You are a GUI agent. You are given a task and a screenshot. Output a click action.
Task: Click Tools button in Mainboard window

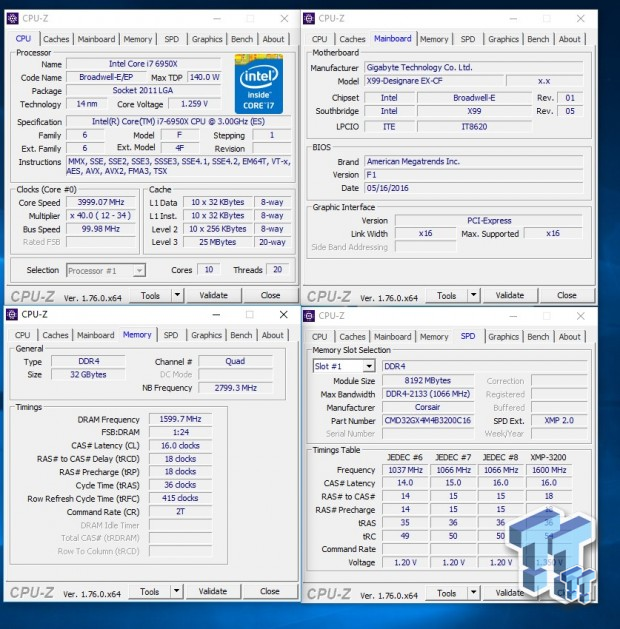[x=447, y=295]
